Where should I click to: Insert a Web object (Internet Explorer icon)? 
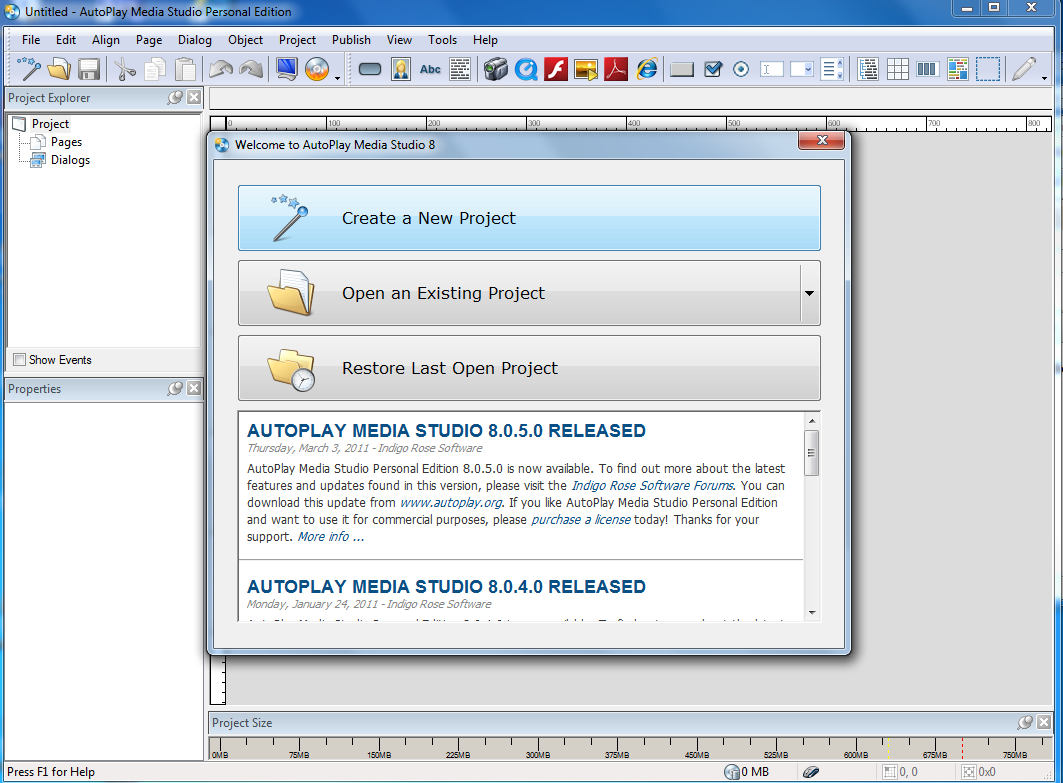[x=647, y=69]
